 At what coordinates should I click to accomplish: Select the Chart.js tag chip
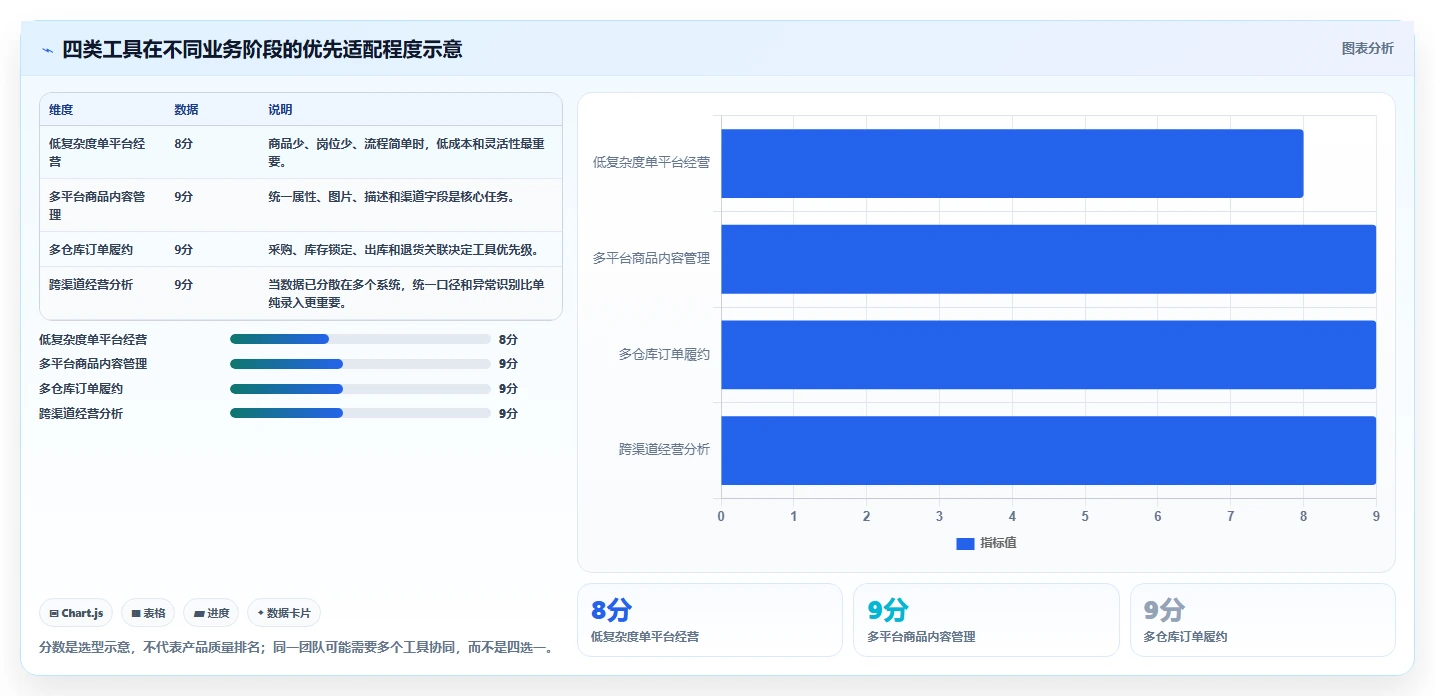[76, 613]
